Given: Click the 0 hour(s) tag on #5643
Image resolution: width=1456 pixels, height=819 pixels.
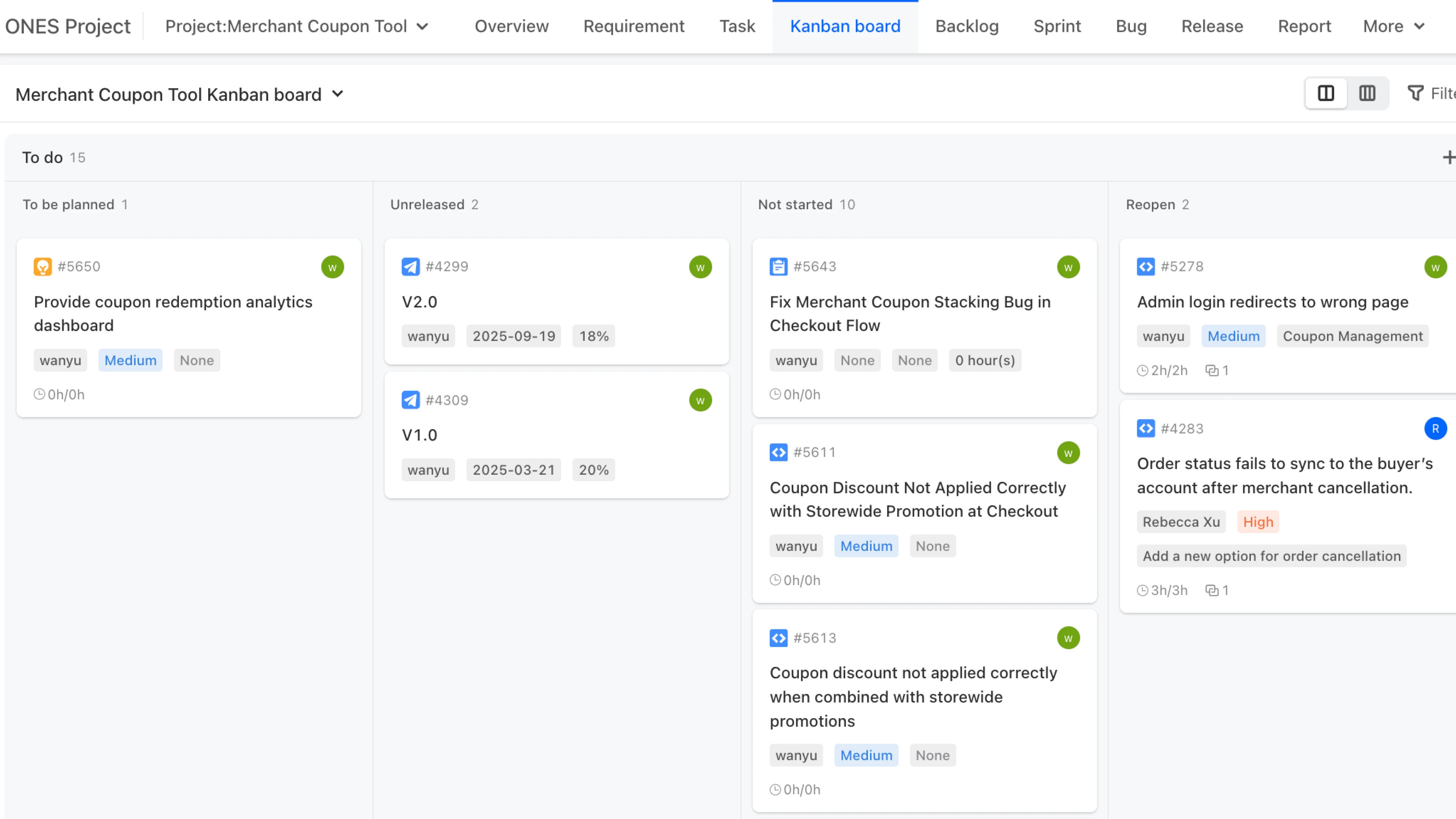Looking at the screenshot, I should (985, 360).
